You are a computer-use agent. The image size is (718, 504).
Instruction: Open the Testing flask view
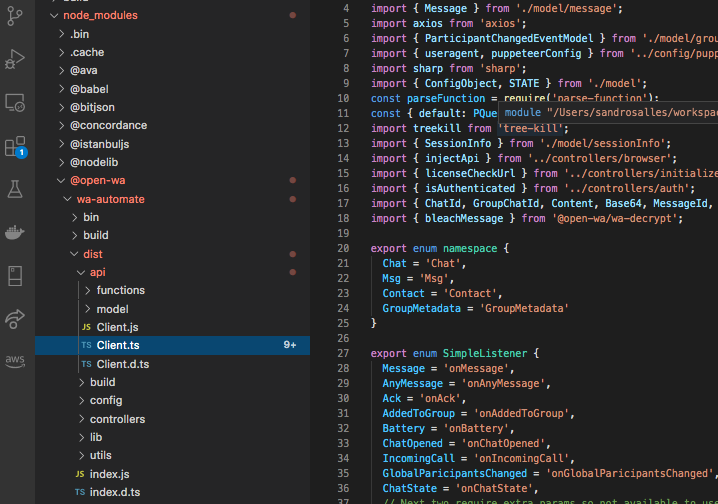(x=15, y=189)
